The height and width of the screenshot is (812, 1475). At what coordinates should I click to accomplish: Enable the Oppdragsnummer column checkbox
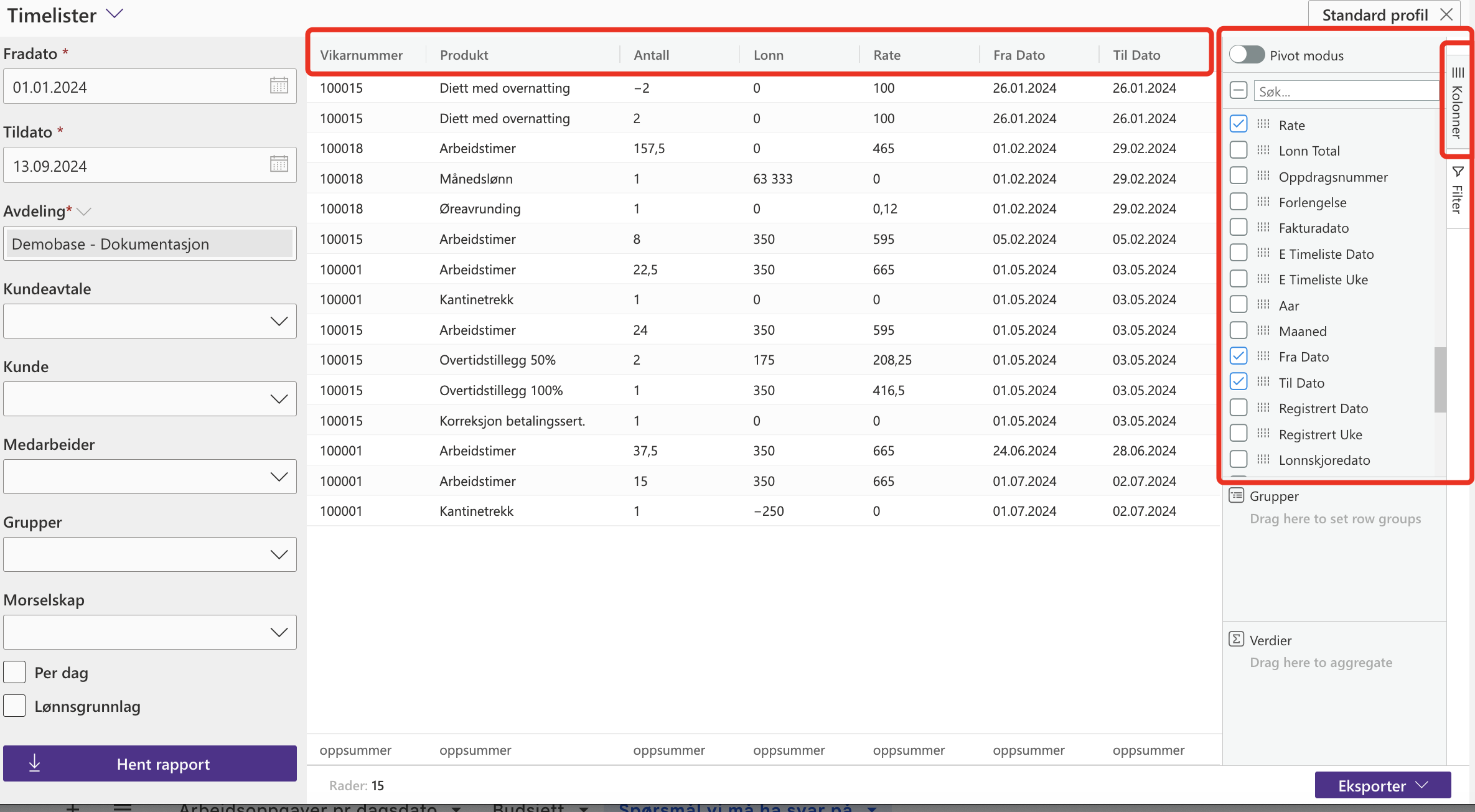(x=1239, y=175)
